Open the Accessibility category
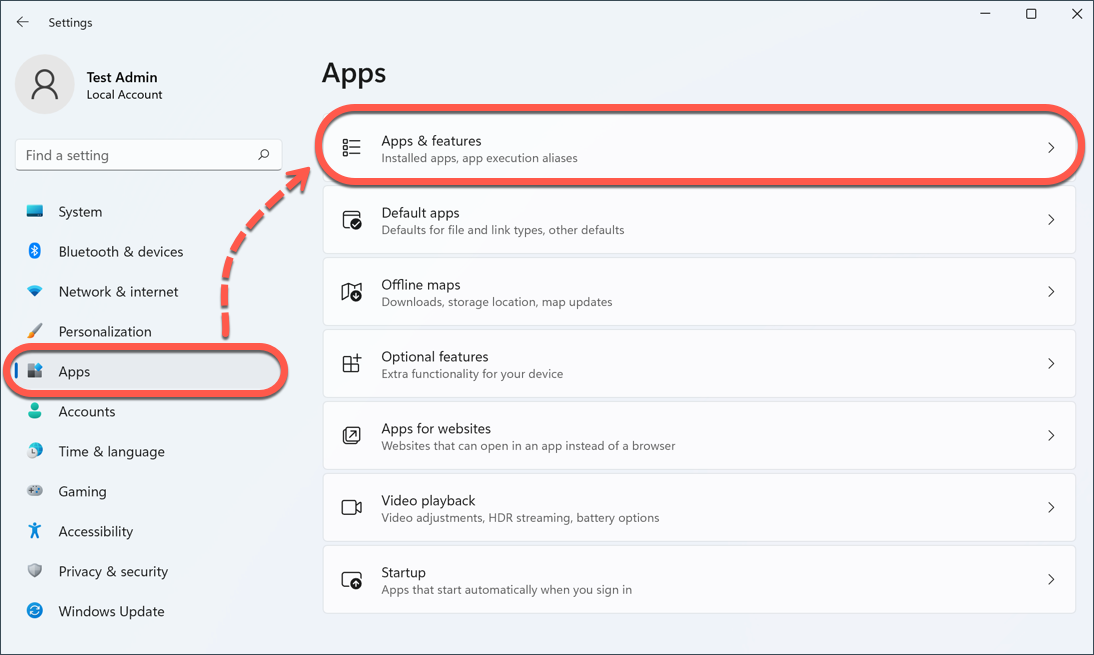1094x655 pixels. pyautogui.click(x=147, y=531)
